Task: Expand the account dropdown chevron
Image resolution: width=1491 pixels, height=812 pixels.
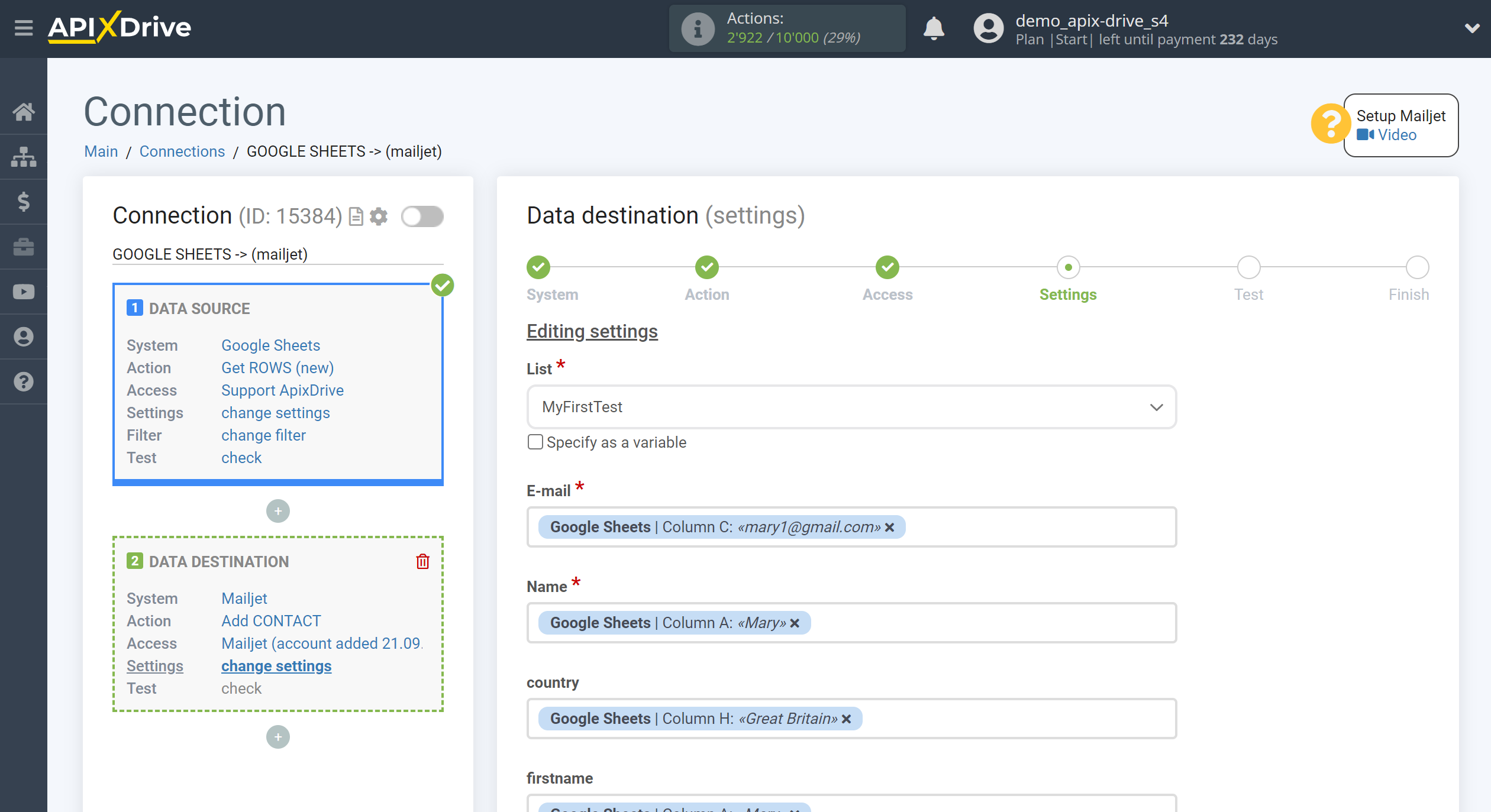Action: [1472, 28]
